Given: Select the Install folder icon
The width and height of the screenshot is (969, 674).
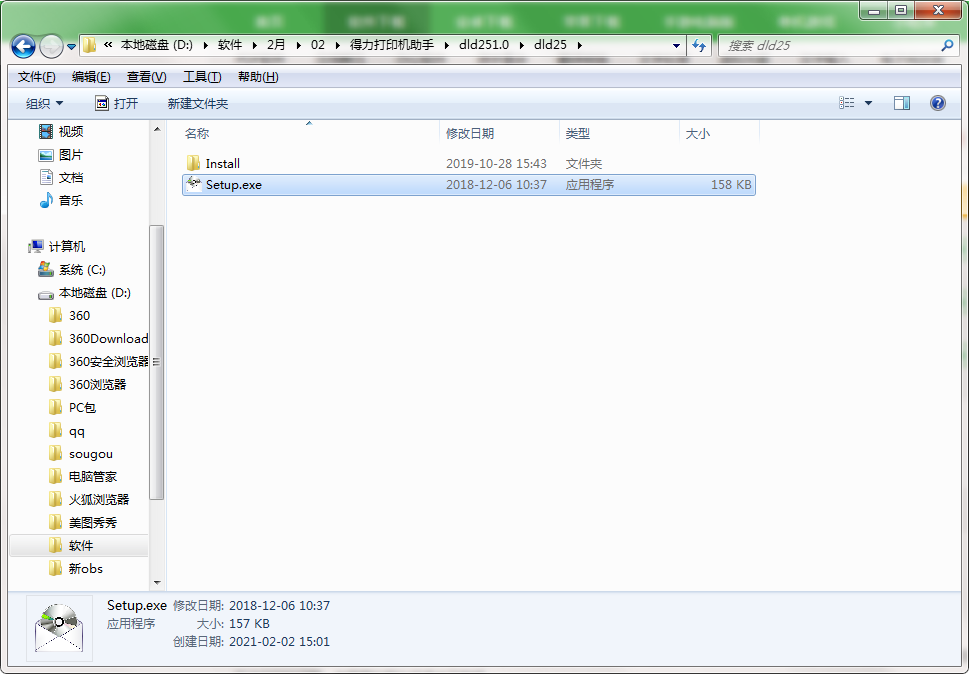Looking at the screenshot, I should 193,163.
